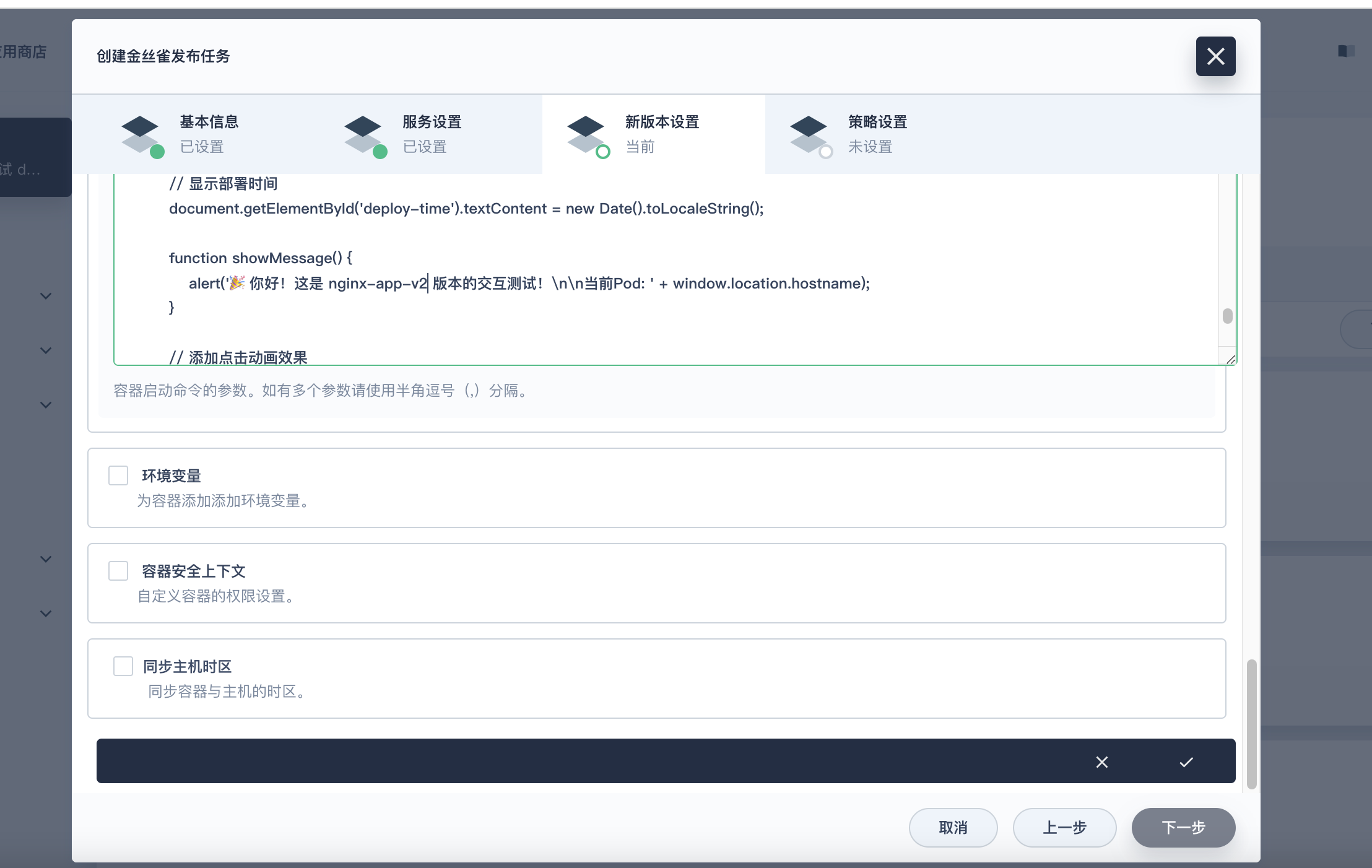This screenshot has height=868, width=1372.
Task: Click the checkmark icon in the dark bar
Action: click(1186, 762)
